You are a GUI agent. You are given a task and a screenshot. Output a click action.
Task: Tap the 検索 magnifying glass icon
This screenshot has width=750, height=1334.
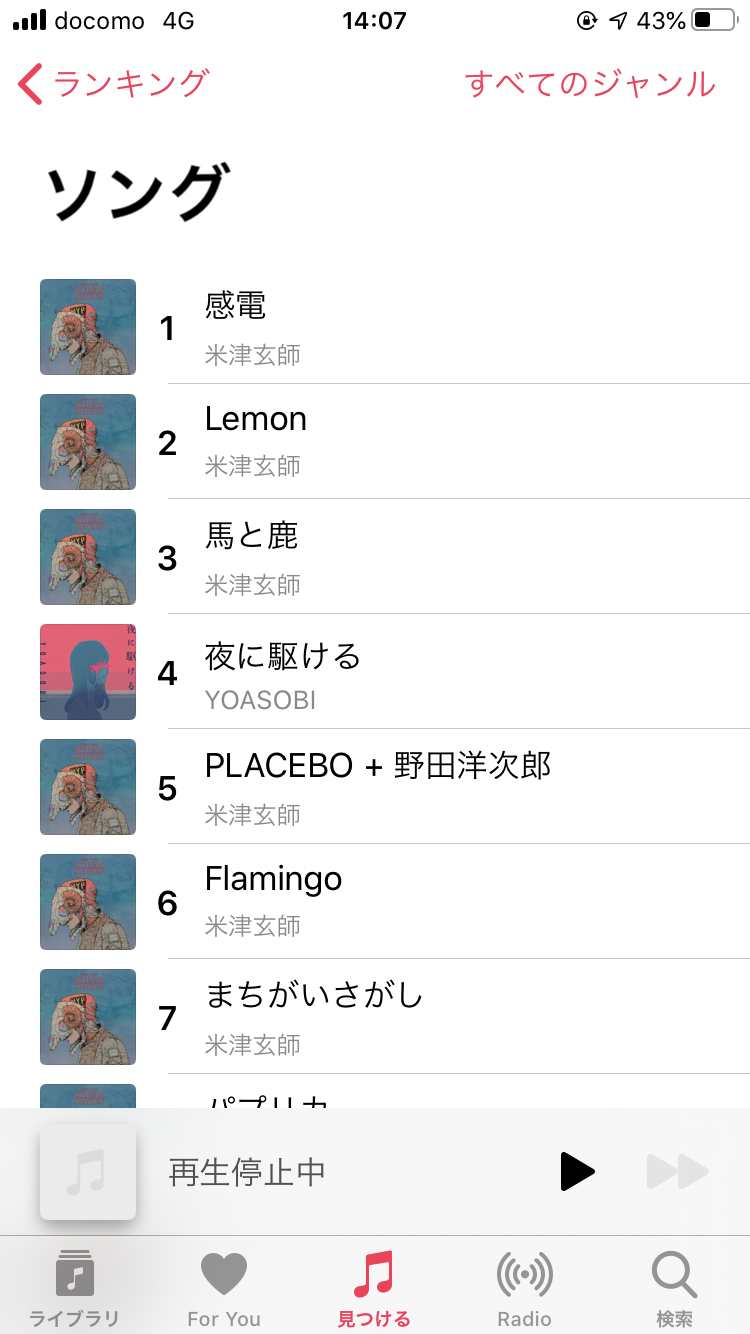674,1274
